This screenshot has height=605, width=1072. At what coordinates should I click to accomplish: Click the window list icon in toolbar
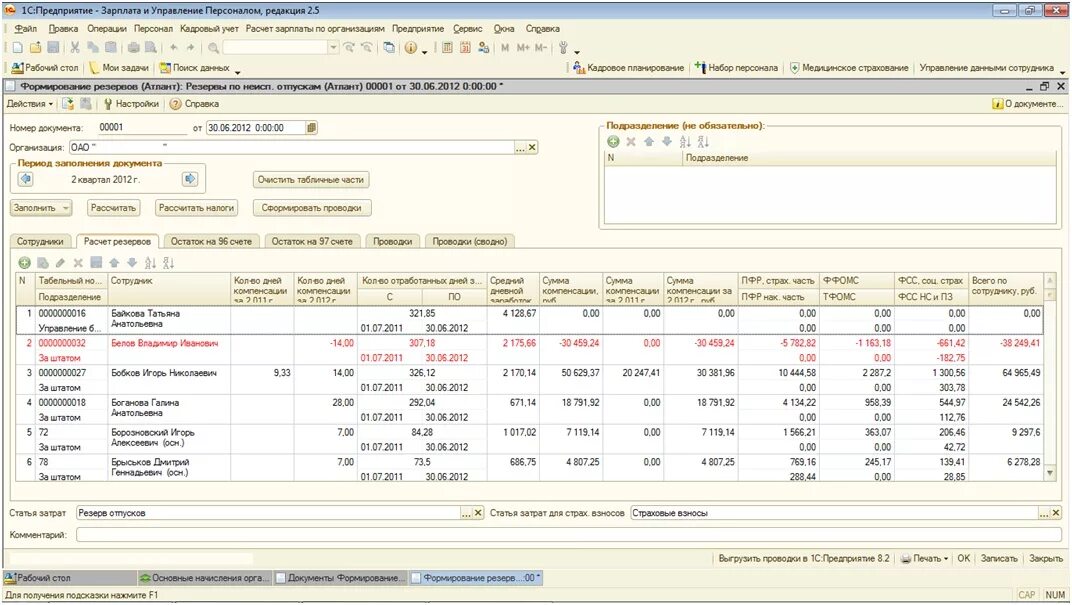click(389, 48)
